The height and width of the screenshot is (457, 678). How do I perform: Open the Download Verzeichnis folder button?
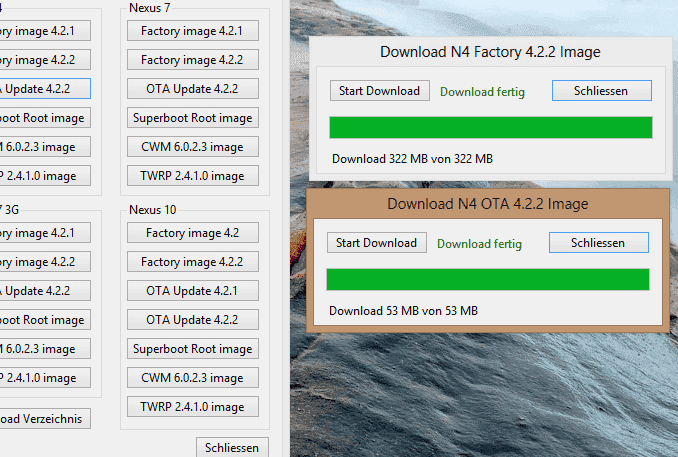point(45,419)
